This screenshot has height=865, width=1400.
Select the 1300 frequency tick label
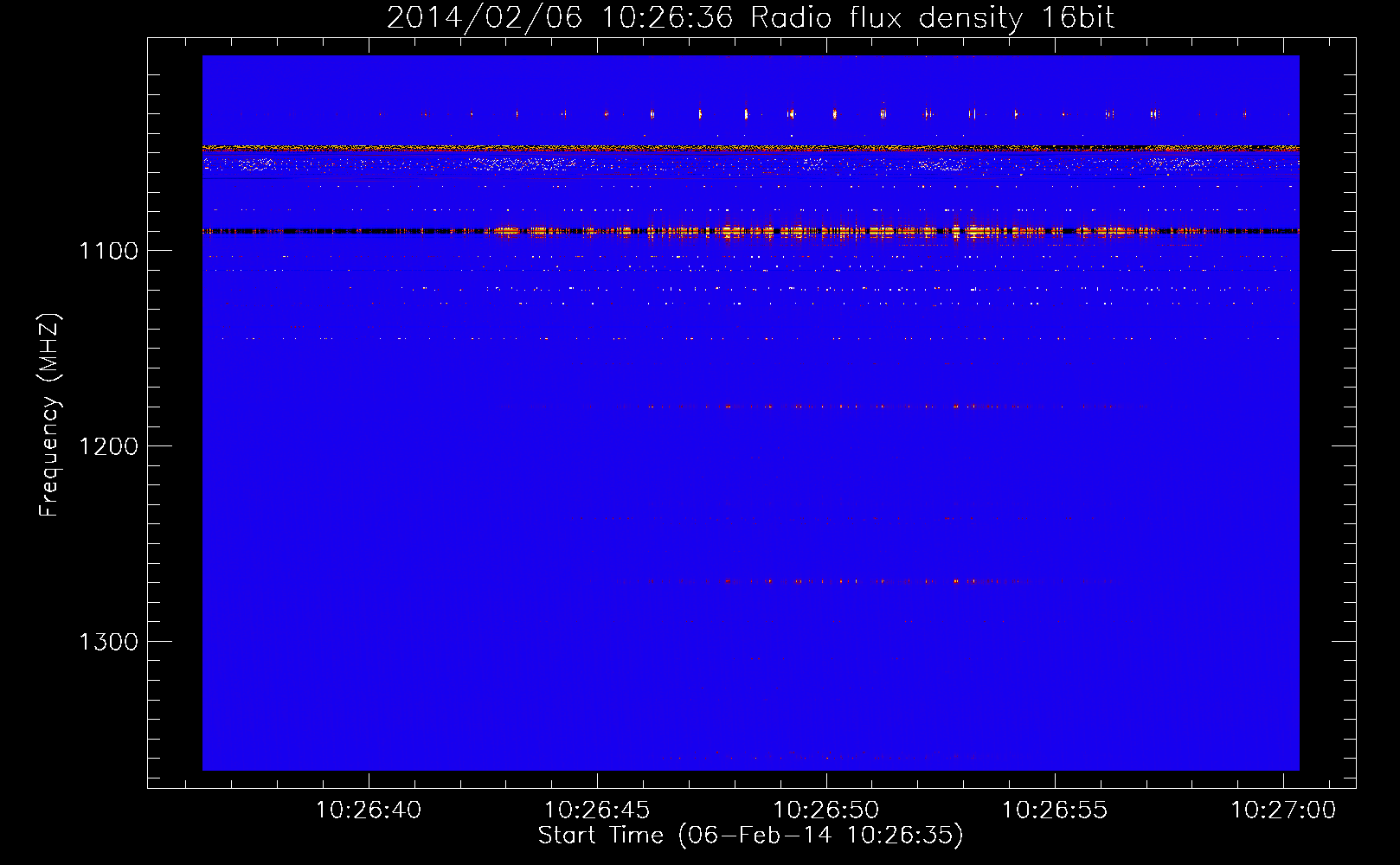pos(108,642)
